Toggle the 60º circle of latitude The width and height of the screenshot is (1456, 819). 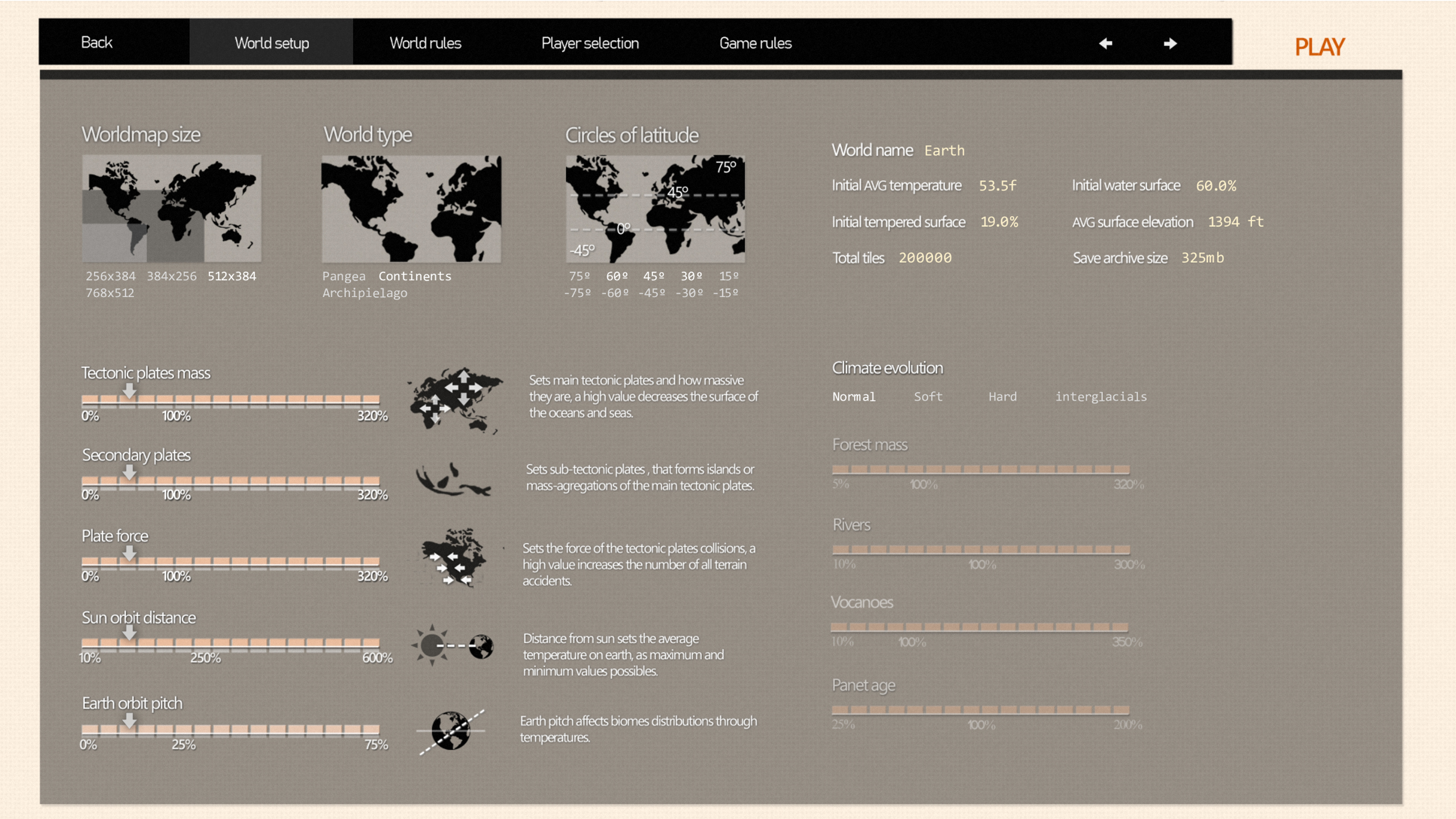[x=617, y=276]
